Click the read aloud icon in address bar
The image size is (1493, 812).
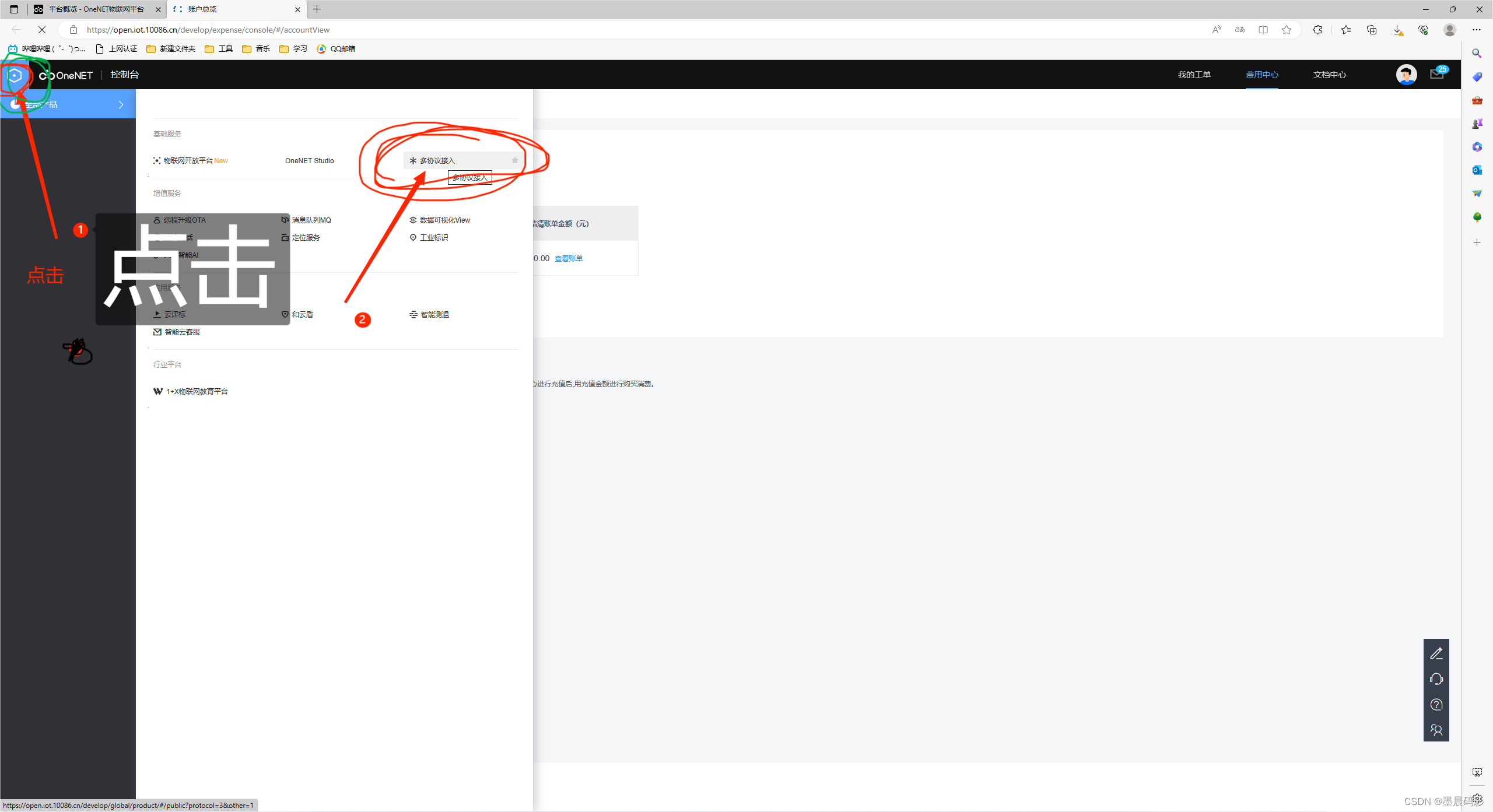(x=1217, y=30)
